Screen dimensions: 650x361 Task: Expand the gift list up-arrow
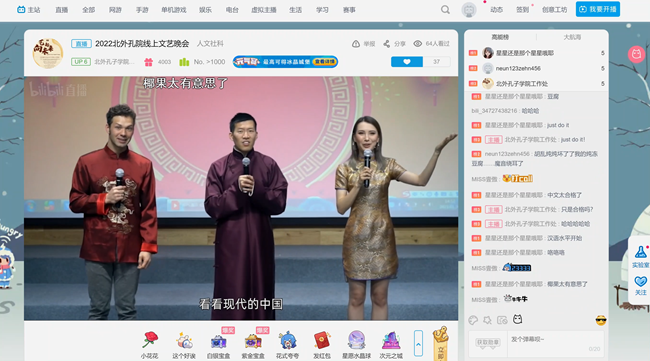(418, 344)
